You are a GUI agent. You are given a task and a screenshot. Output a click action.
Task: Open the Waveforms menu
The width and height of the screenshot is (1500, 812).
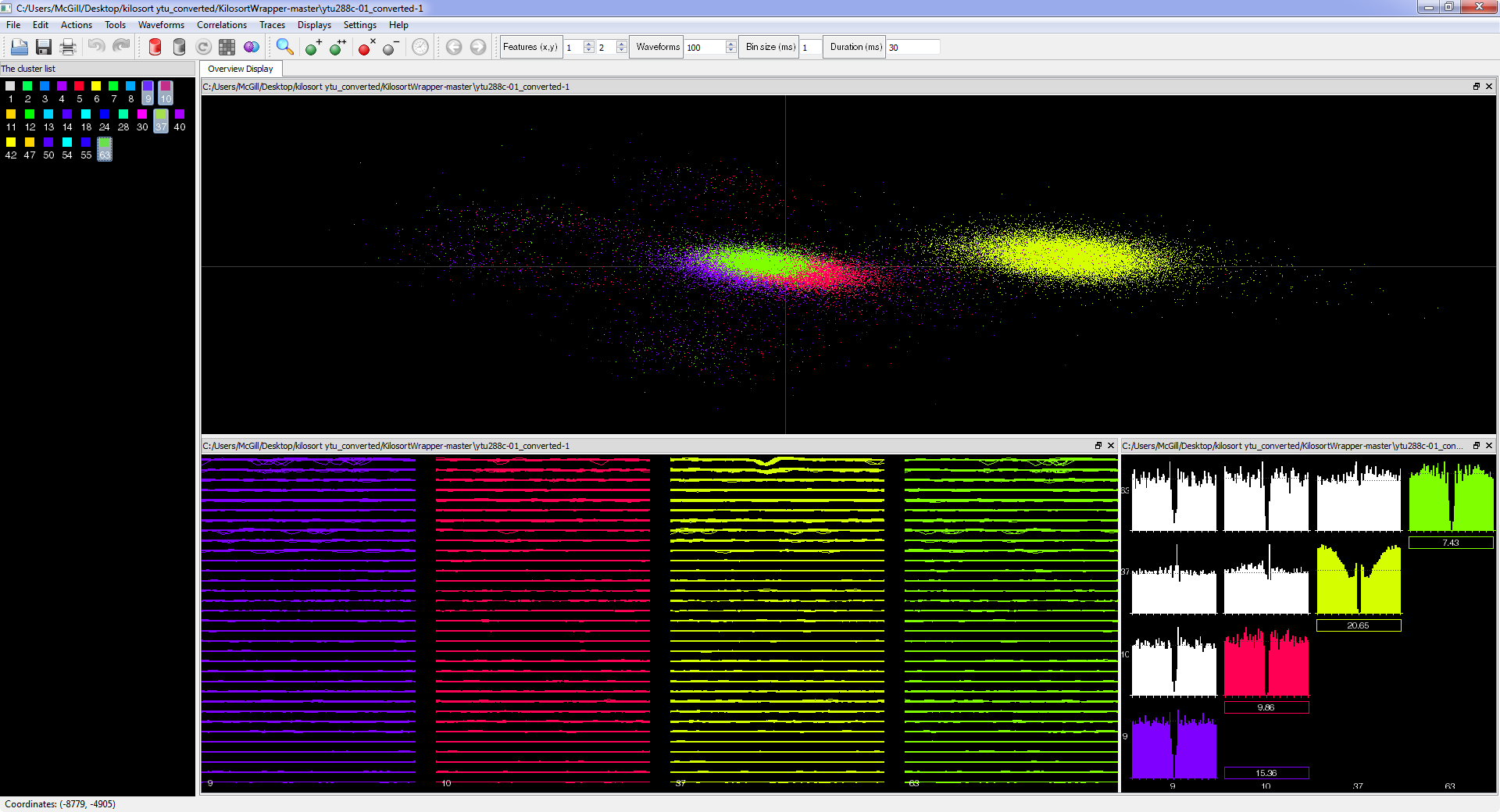(x=161, y=25)
